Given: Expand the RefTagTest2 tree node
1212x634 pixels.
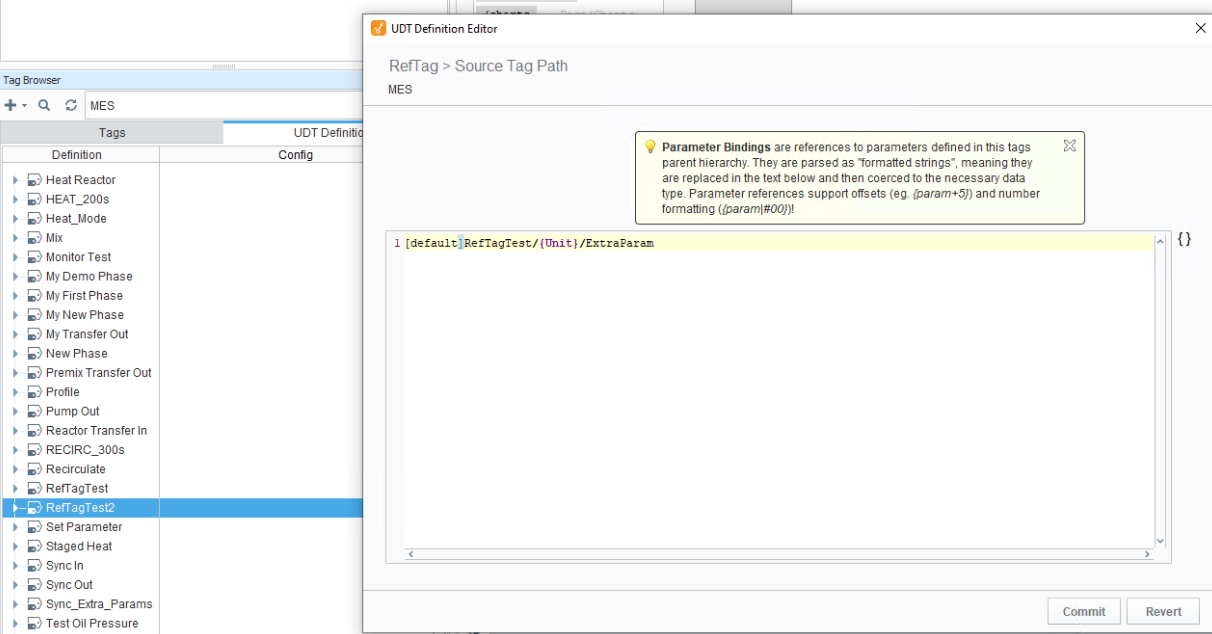Looking at the screenshot, I should tap(15, 508).
